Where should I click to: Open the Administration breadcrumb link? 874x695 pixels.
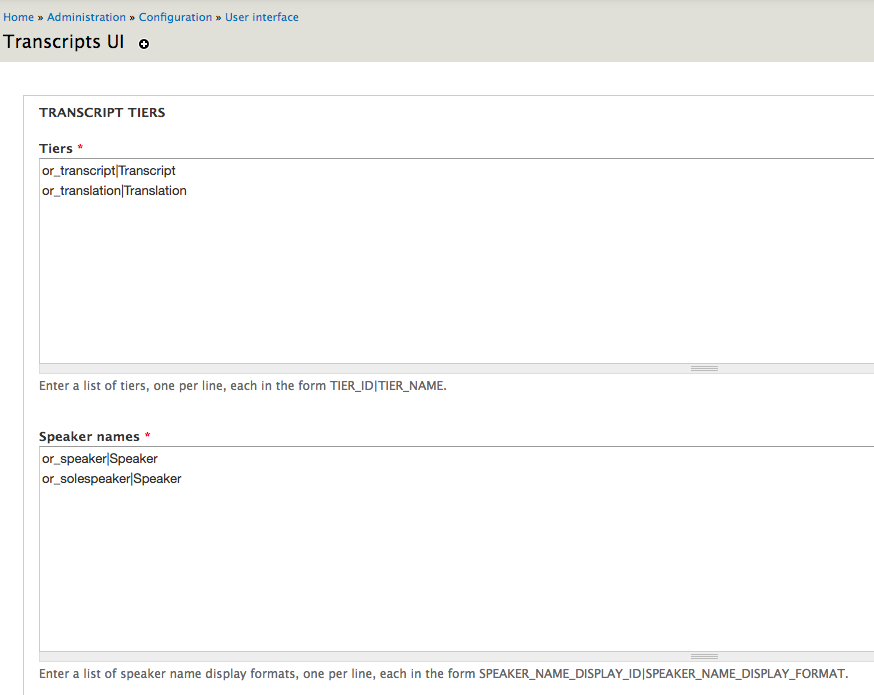click(86, 17)
